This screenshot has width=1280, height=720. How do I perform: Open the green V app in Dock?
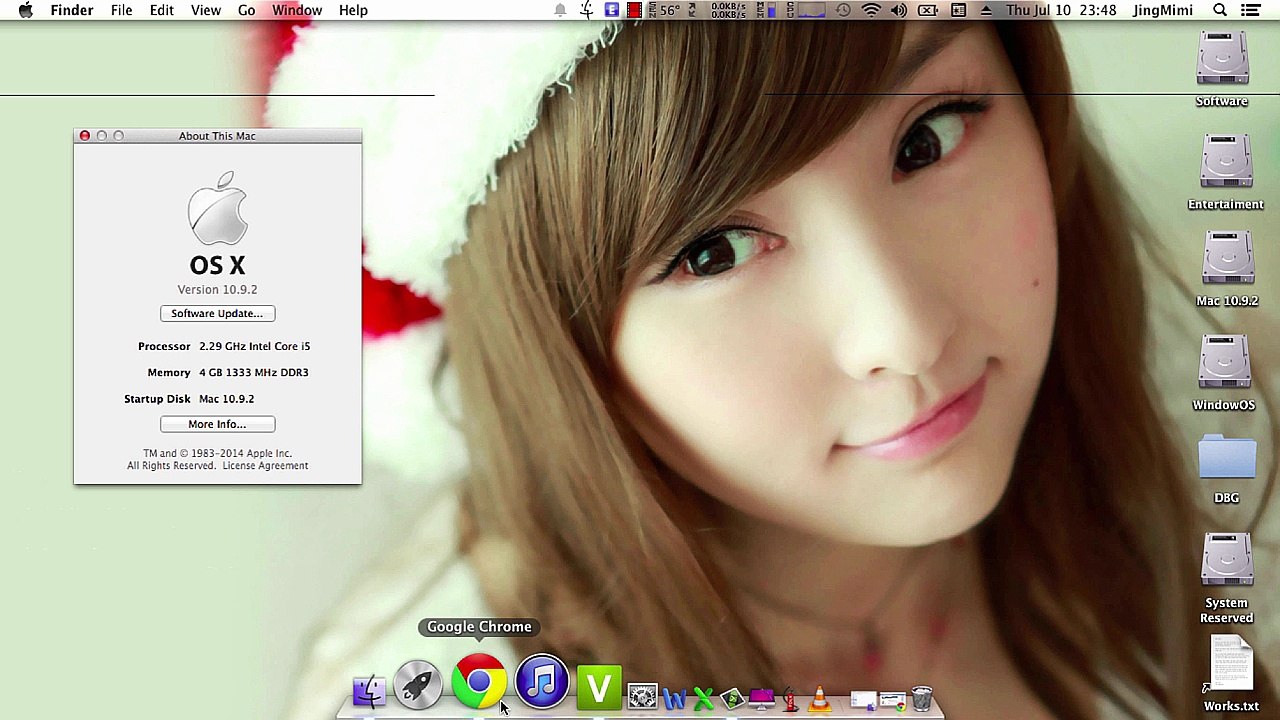[x=599, y=688]
